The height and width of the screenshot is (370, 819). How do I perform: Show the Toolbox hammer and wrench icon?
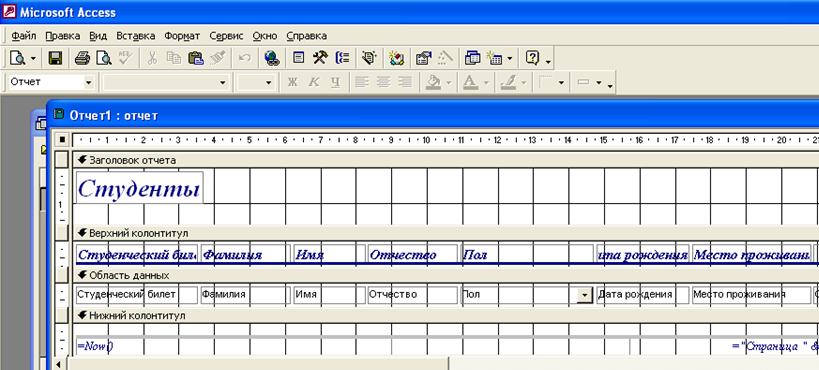320,57
